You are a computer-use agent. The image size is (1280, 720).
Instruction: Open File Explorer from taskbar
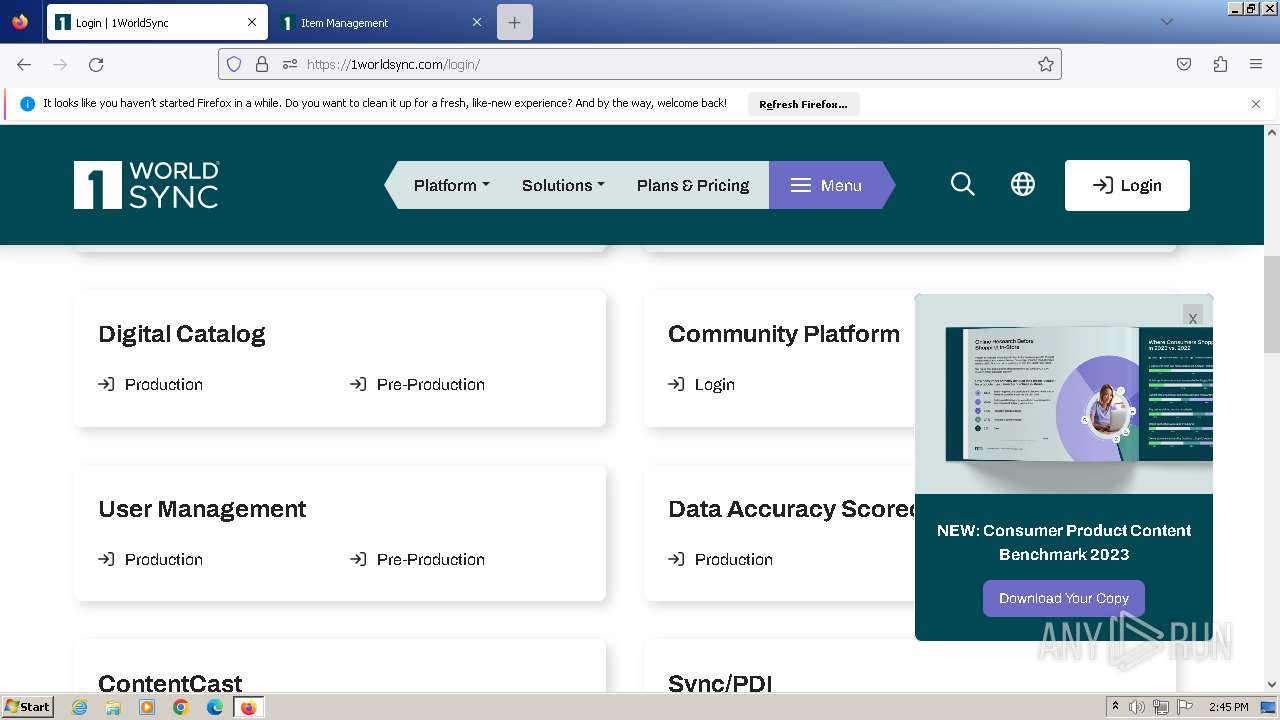point(113,707)
